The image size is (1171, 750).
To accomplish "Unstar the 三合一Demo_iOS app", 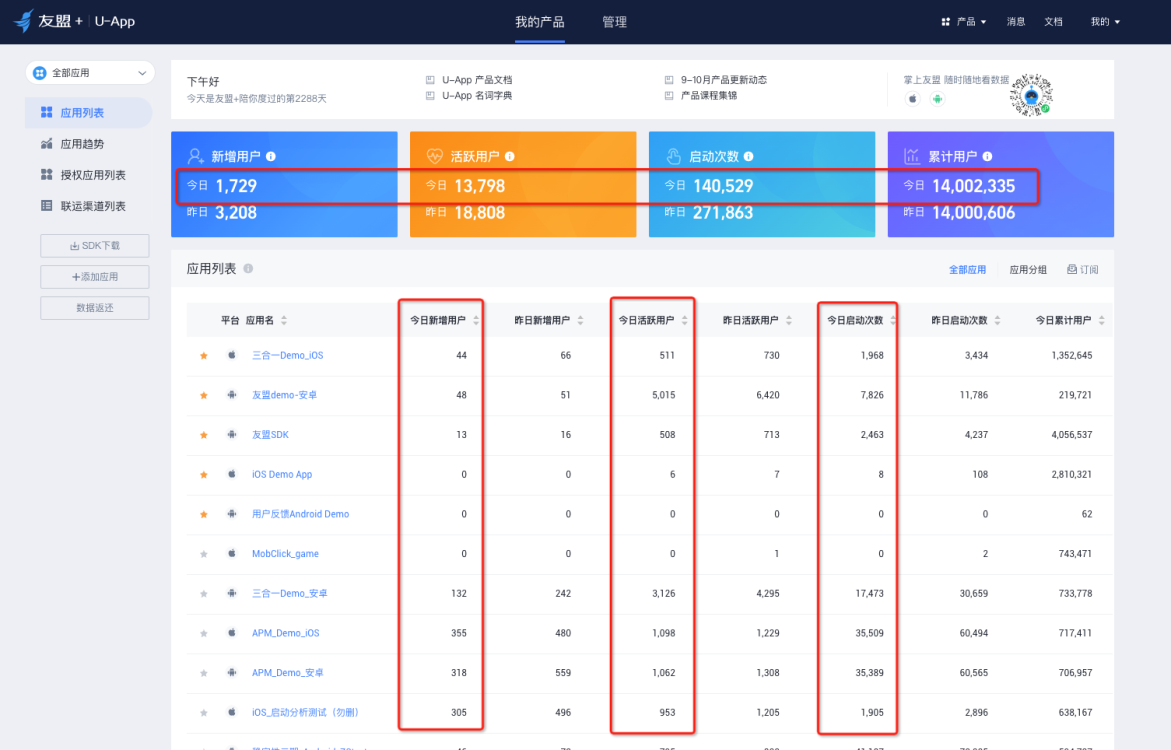I will point(204,356).
